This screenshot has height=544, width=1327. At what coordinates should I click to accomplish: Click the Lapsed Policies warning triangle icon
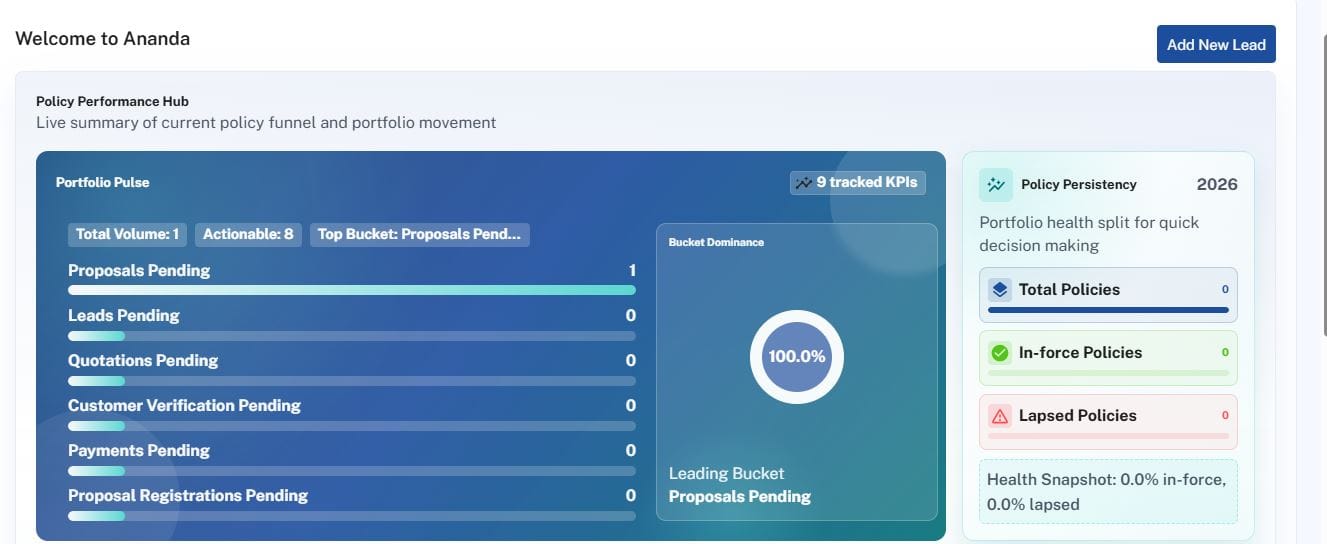(x=1000, y=416)
